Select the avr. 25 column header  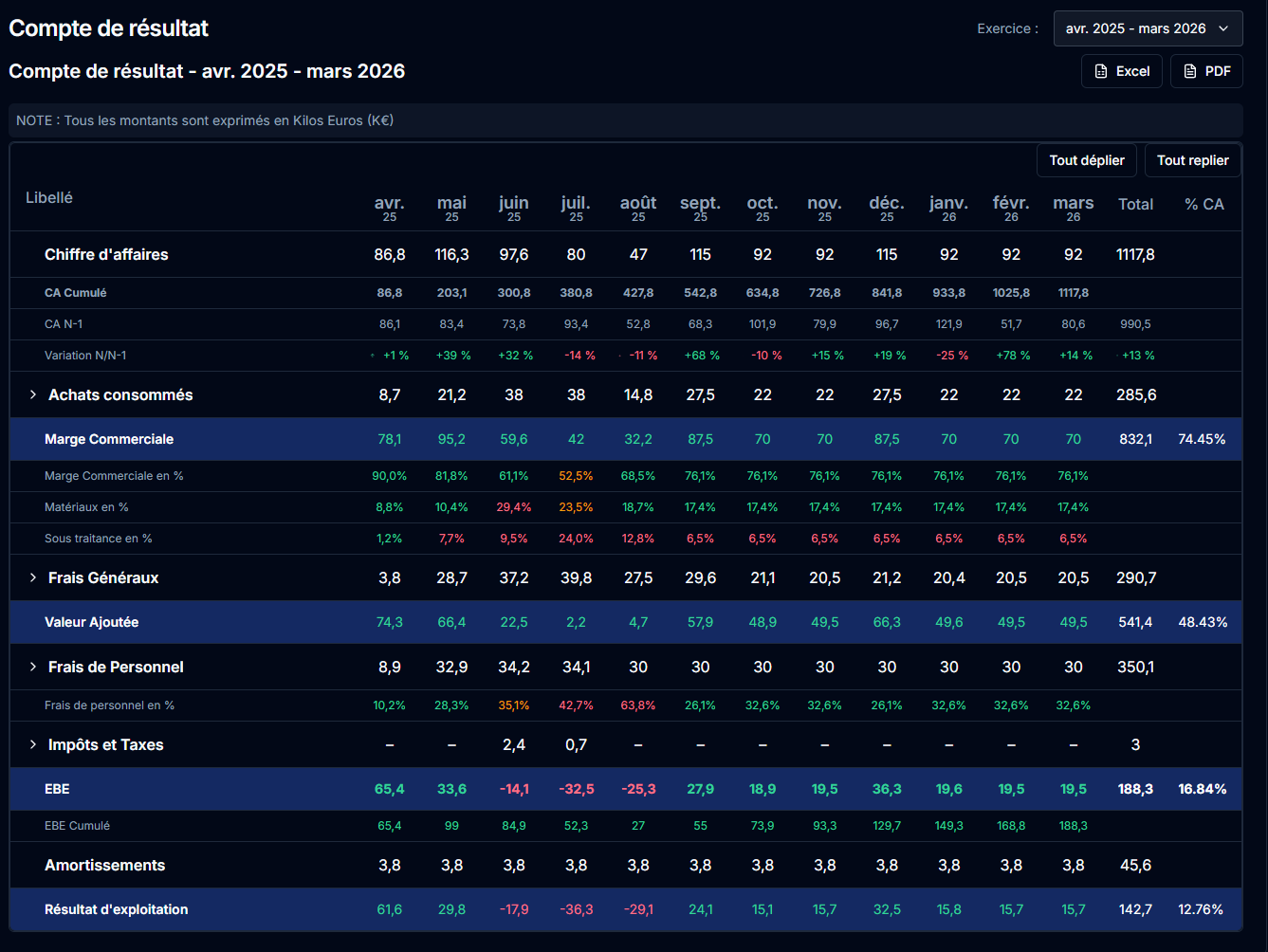(x=389, y=207)
